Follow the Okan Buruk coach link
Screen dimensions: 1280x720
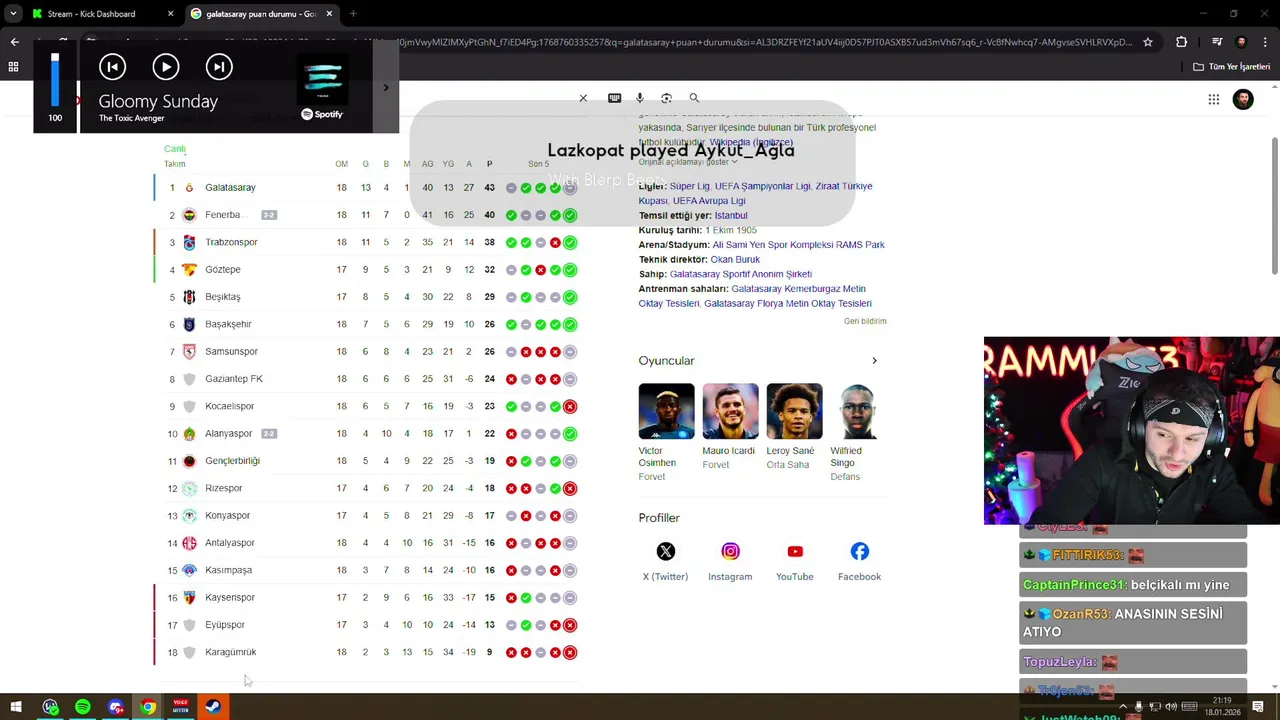click(735, 260)
